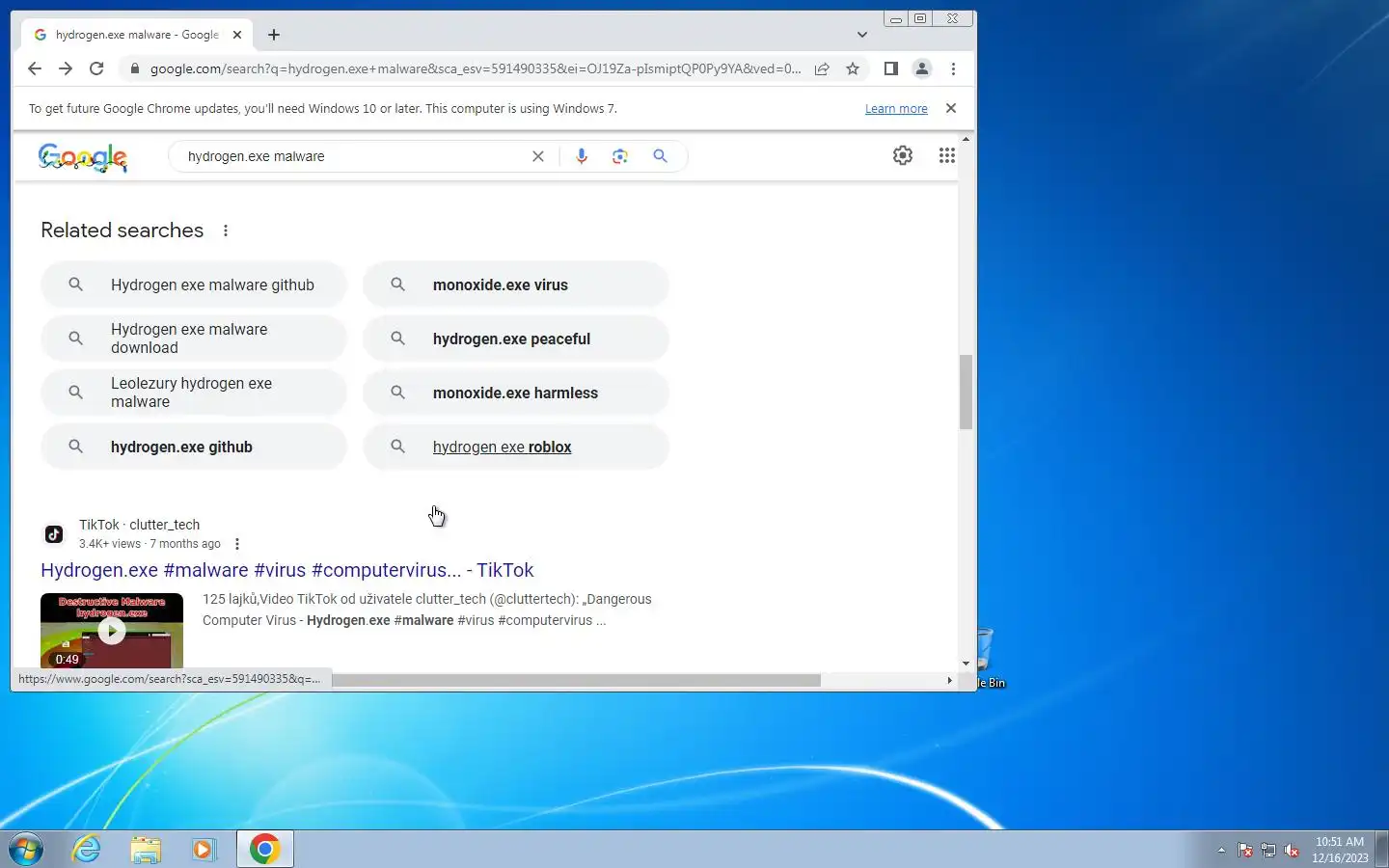Close the hydrogen.exe malware tab
The image size is (1389, 868).
(x=237, y=35)
